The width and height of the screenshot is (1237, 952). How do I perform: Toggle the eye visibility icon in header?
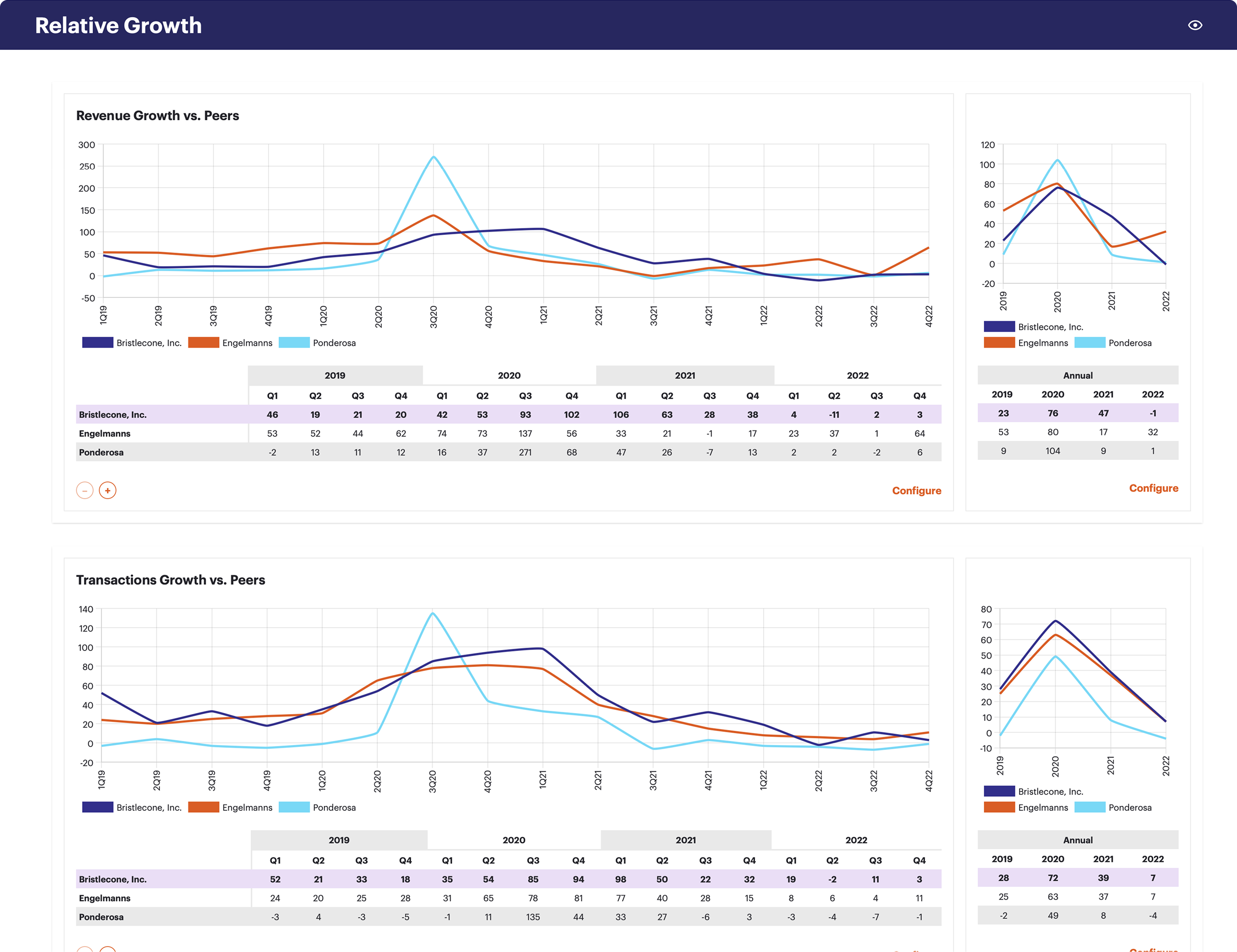tap(1195, 25)
